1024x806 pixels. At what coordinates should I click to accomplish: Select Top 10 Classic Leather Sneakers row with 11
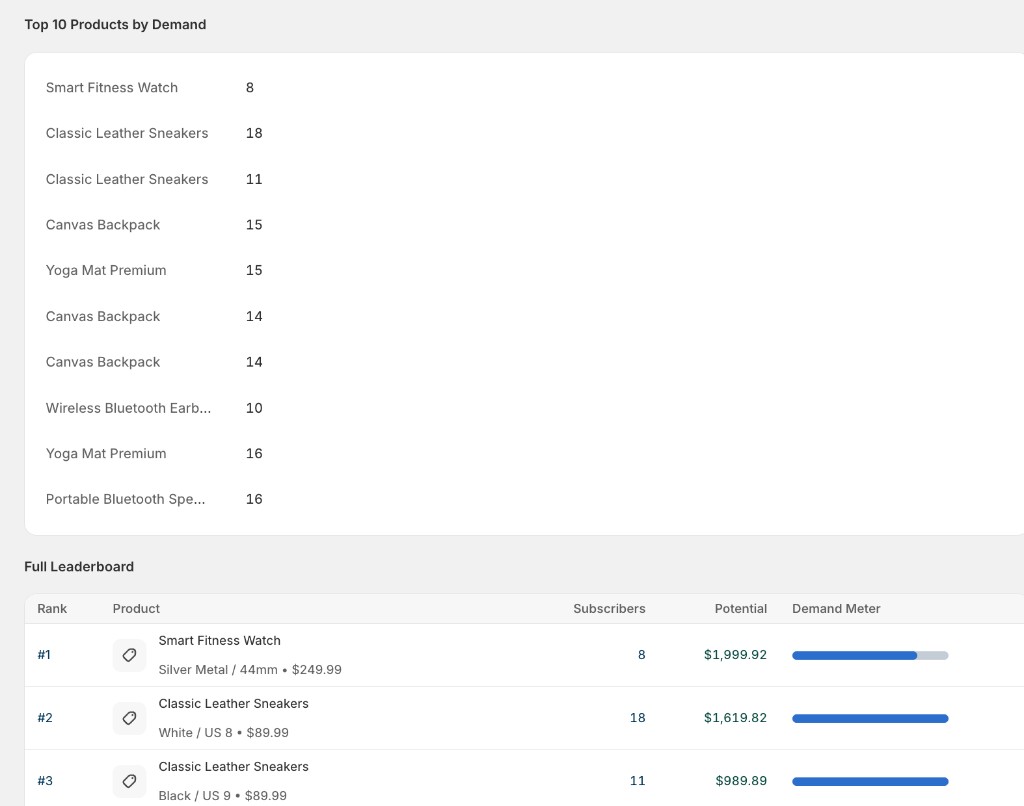[x=127, y=179]
